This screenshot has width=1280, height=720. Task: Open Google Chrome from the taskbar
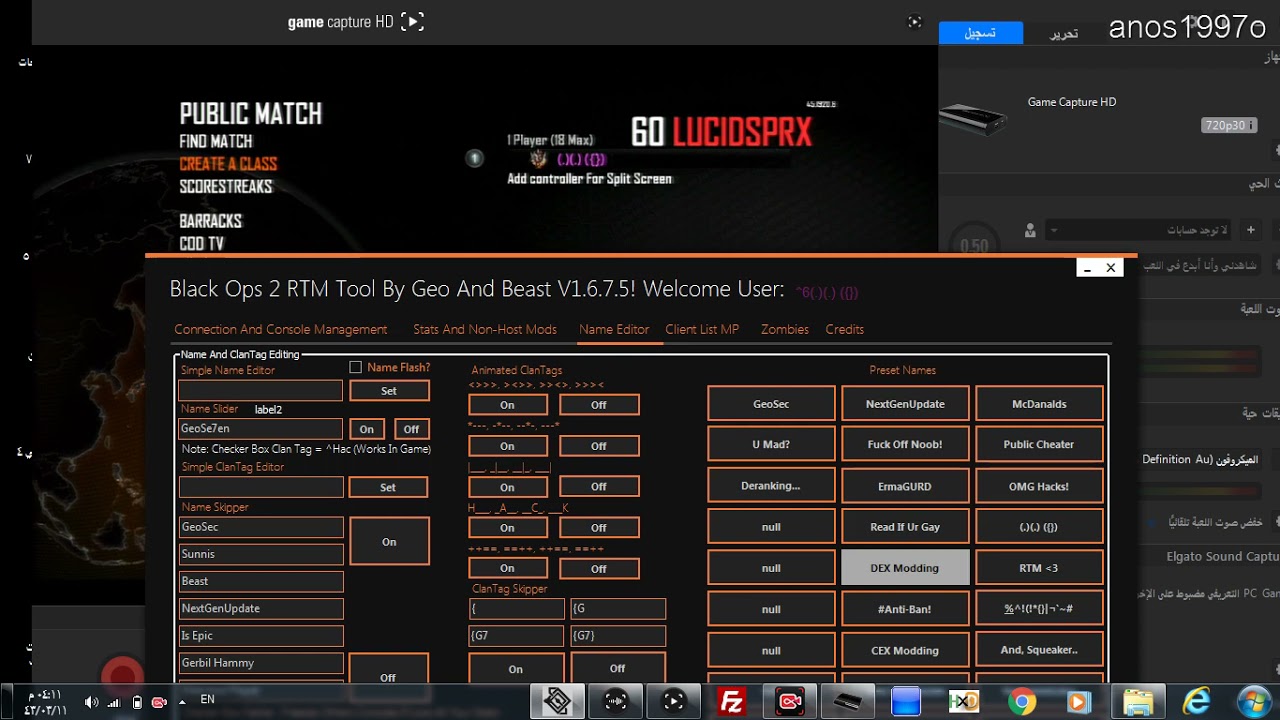tap(1021, 702)
